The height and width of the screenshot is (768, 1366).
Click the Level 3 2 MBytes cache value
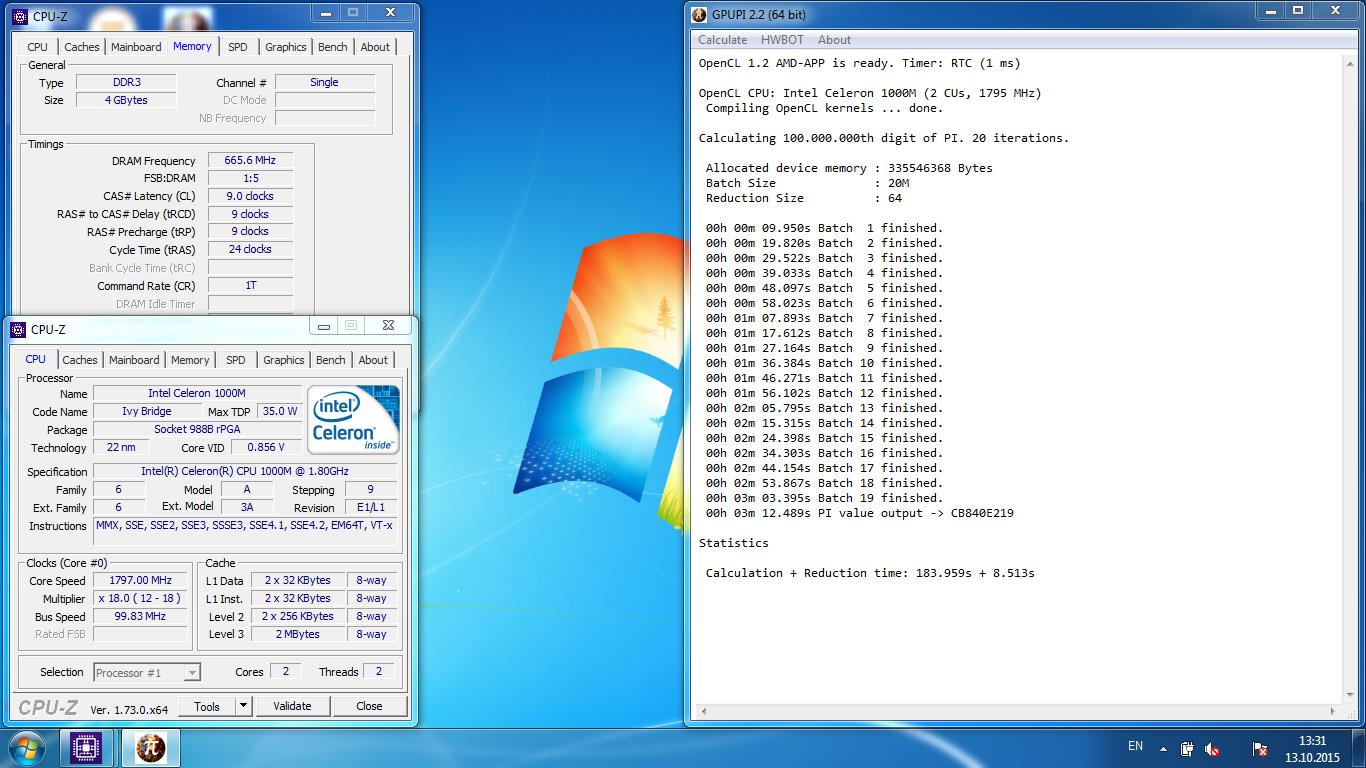[298, 634]
